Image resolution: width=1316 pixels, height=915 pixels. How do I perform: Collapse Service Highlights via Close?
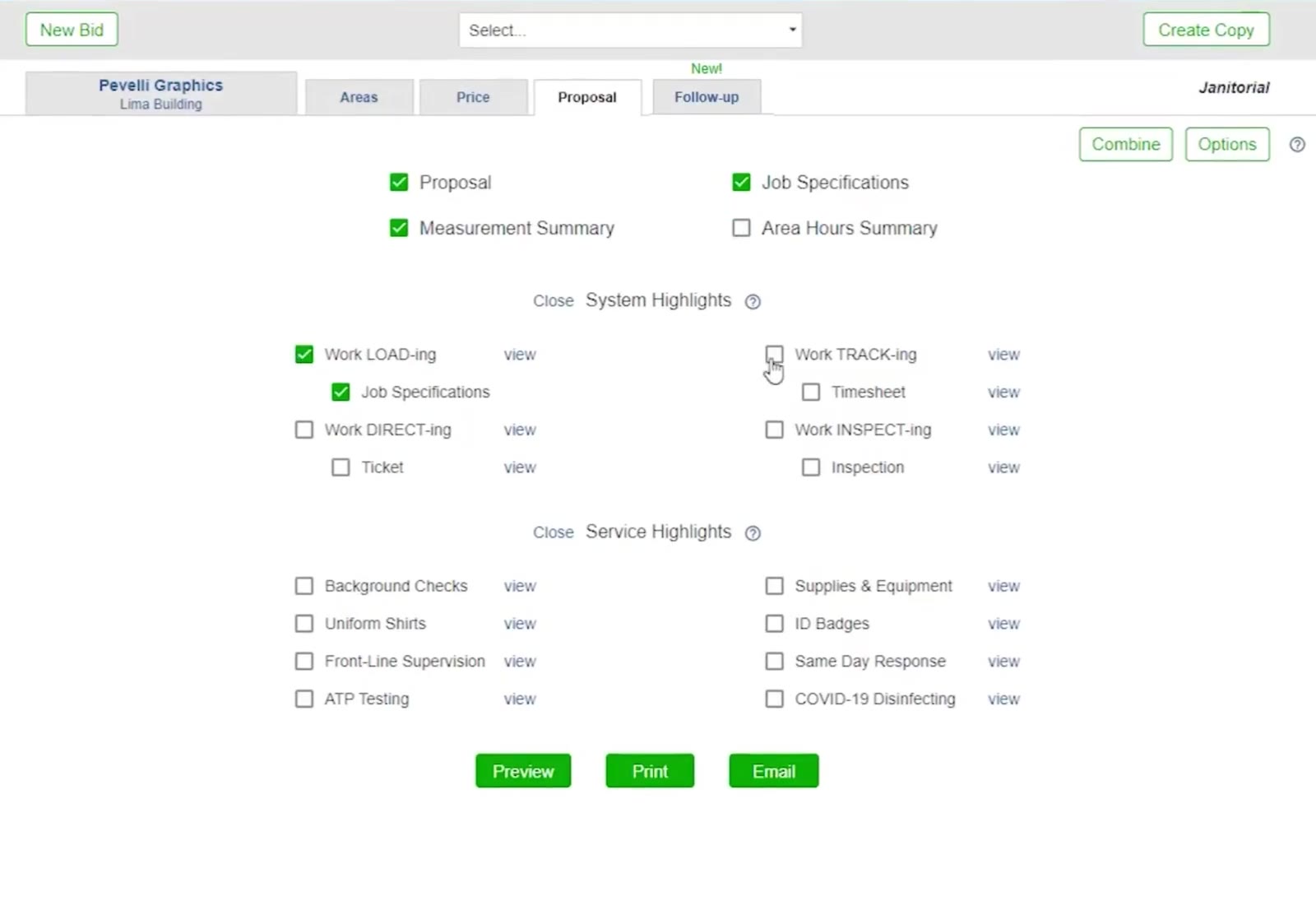tap(553, 532)
